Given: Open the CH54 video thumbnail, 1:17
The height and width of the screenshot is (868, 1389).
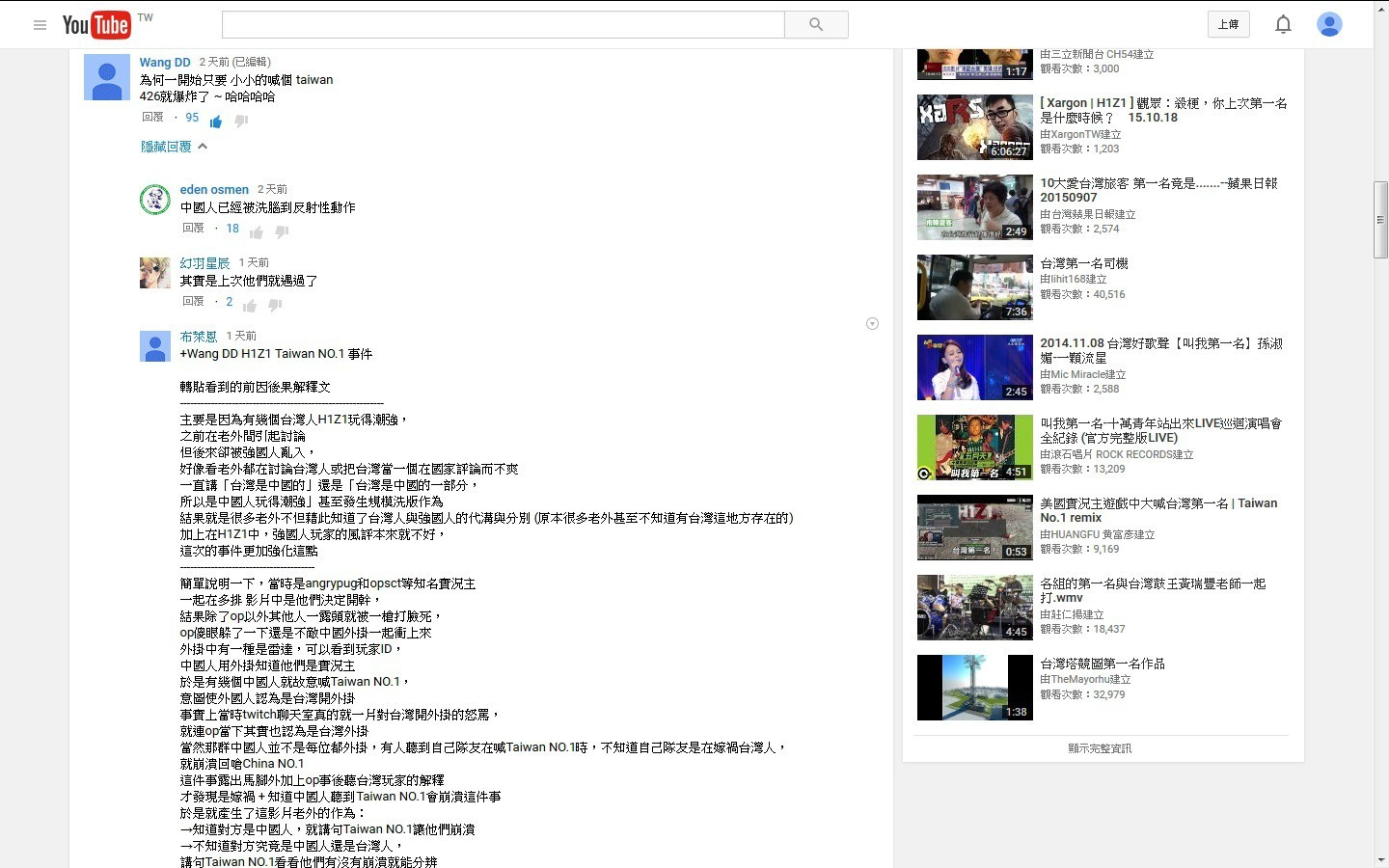Looking at the screenshot, I should [x=974, y=64].
